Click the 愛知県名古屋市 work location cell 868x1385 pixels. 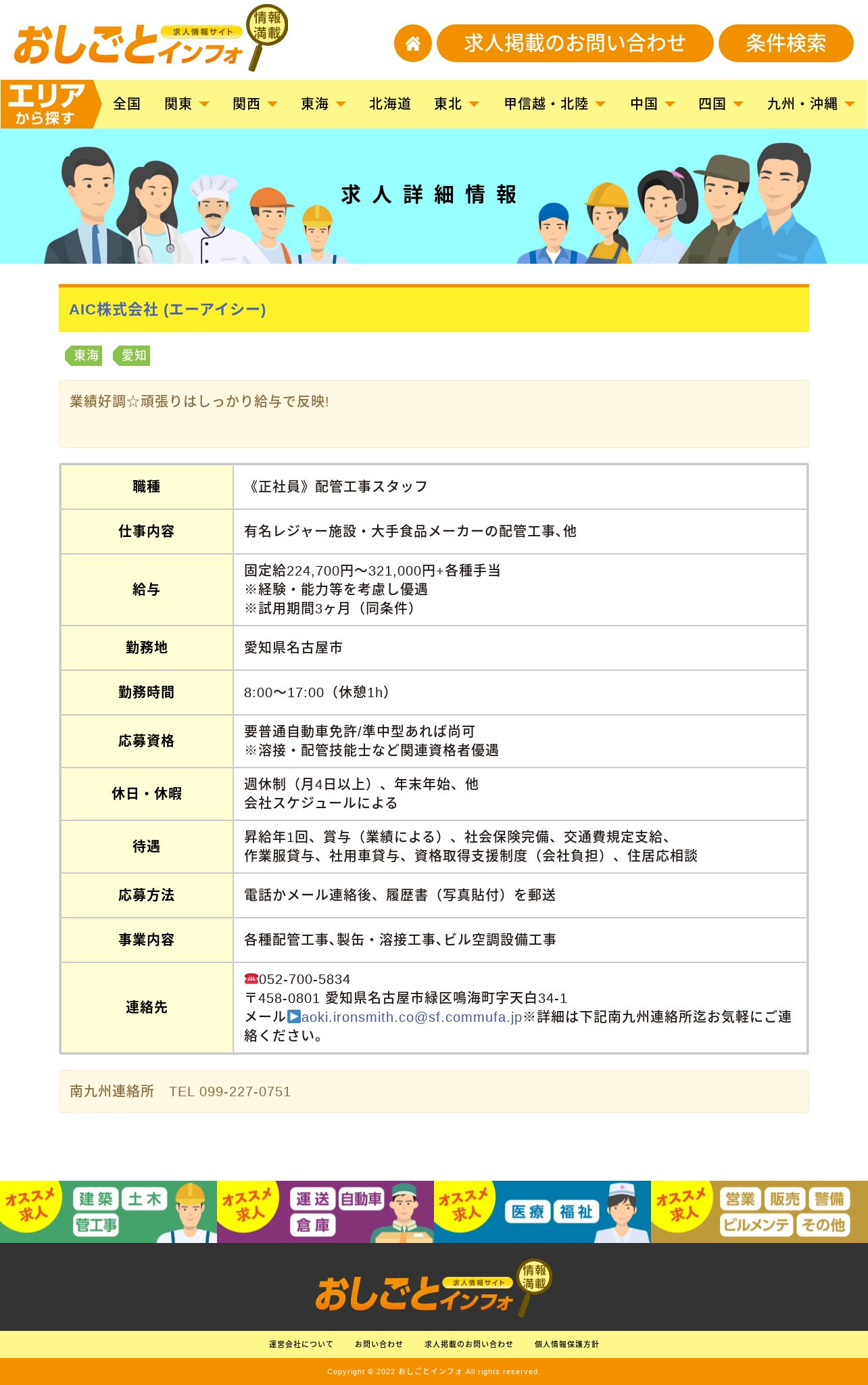pos(520,648)
